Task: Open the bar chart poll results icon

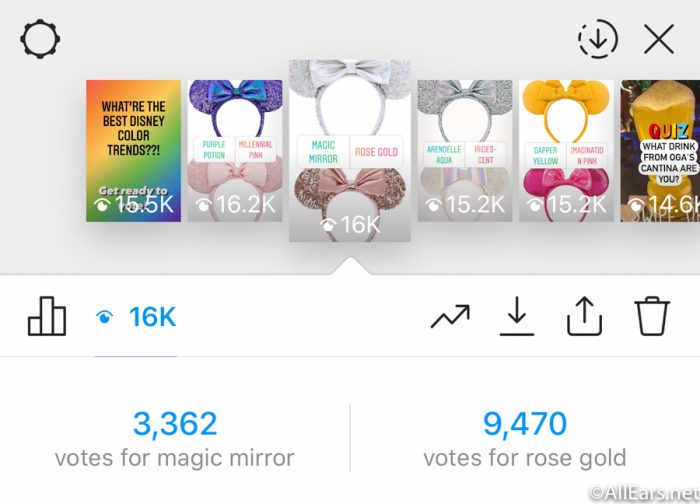Action: 47,316
